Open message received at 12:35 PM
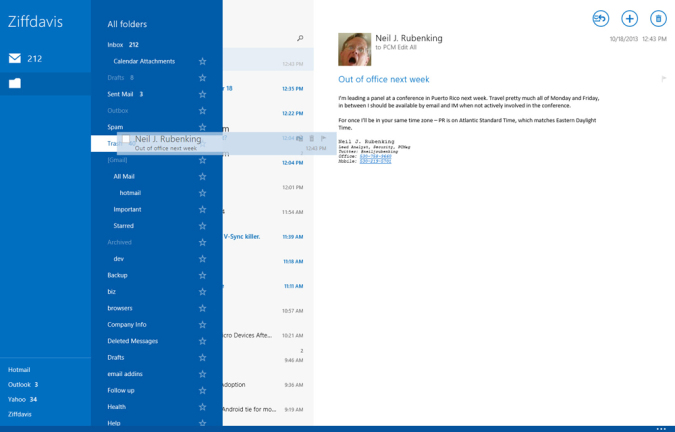The image size is (675, 432). click(x=268, y=89)
